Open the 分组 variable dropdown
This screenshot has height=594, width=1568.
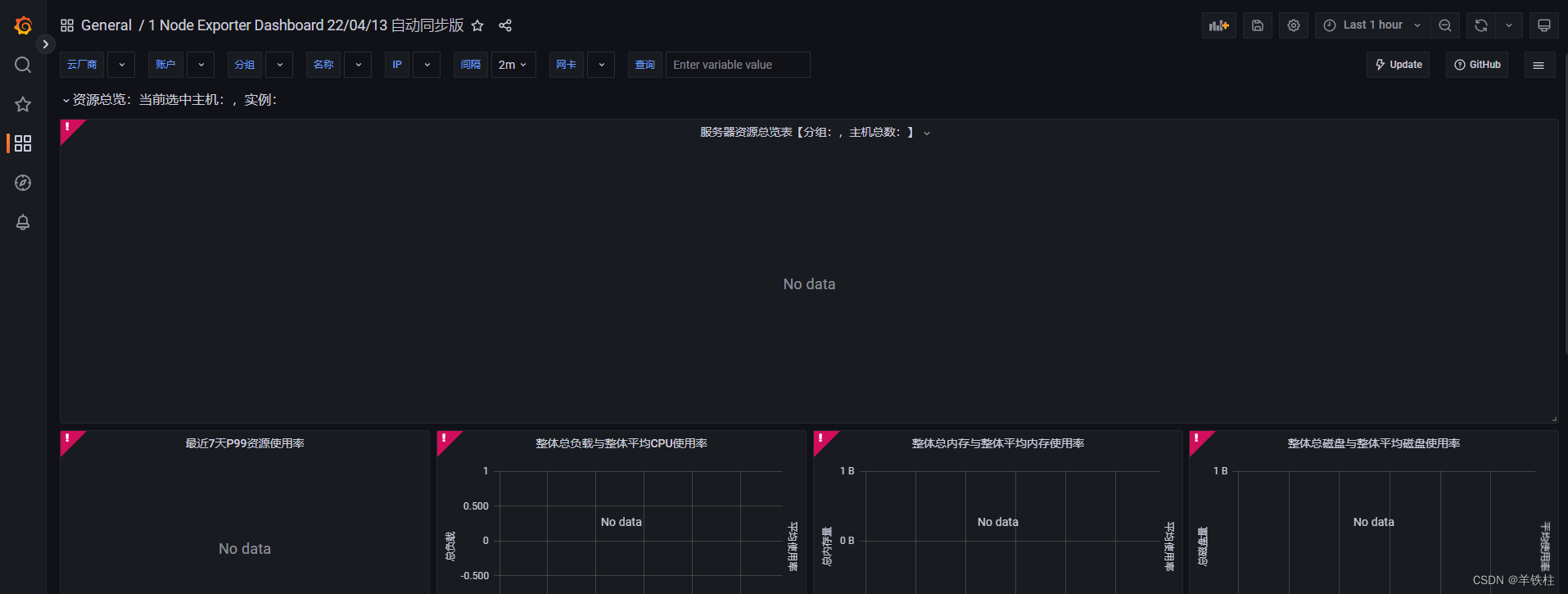click(280, 65)
